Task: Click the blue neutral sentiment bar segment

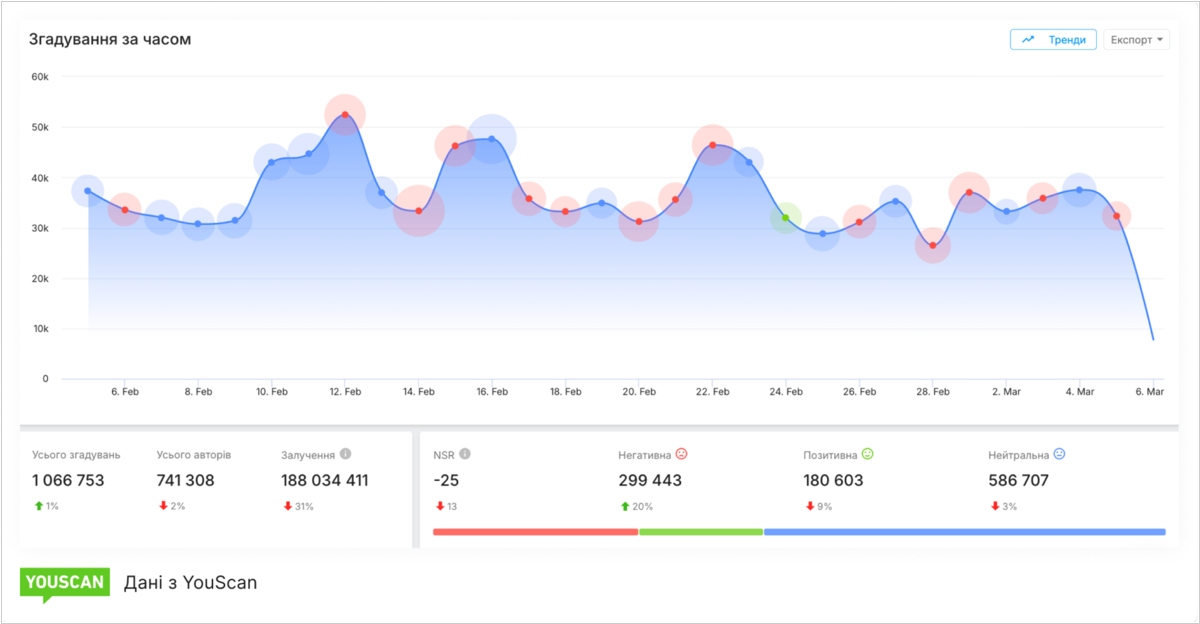Action: coord(964,532)
